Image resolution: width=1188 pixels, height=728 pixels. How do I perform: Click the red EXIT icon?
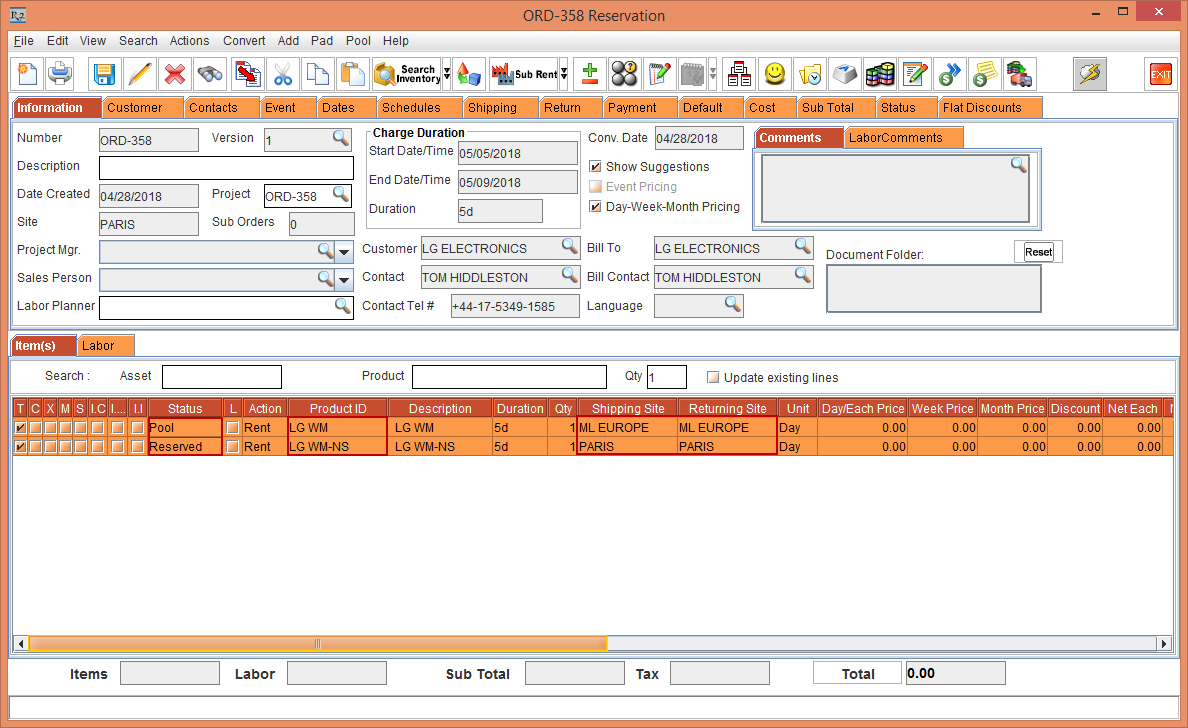point(1160,74)
